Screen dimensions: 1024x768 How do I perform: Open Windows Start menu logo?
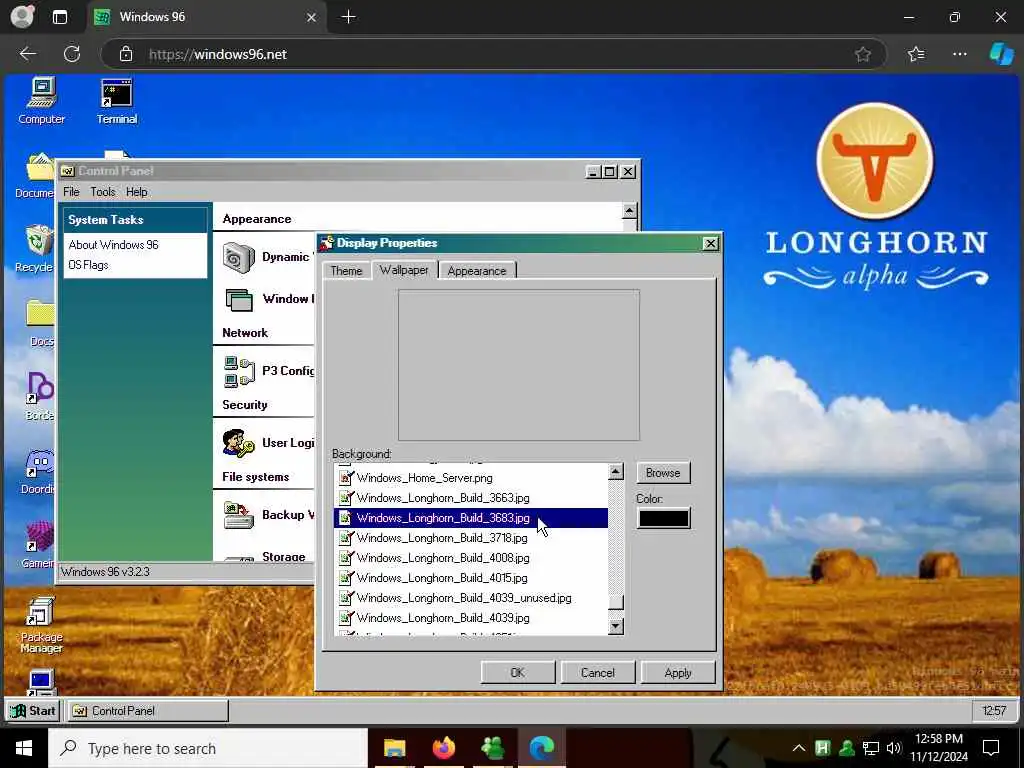pos(24,748)
